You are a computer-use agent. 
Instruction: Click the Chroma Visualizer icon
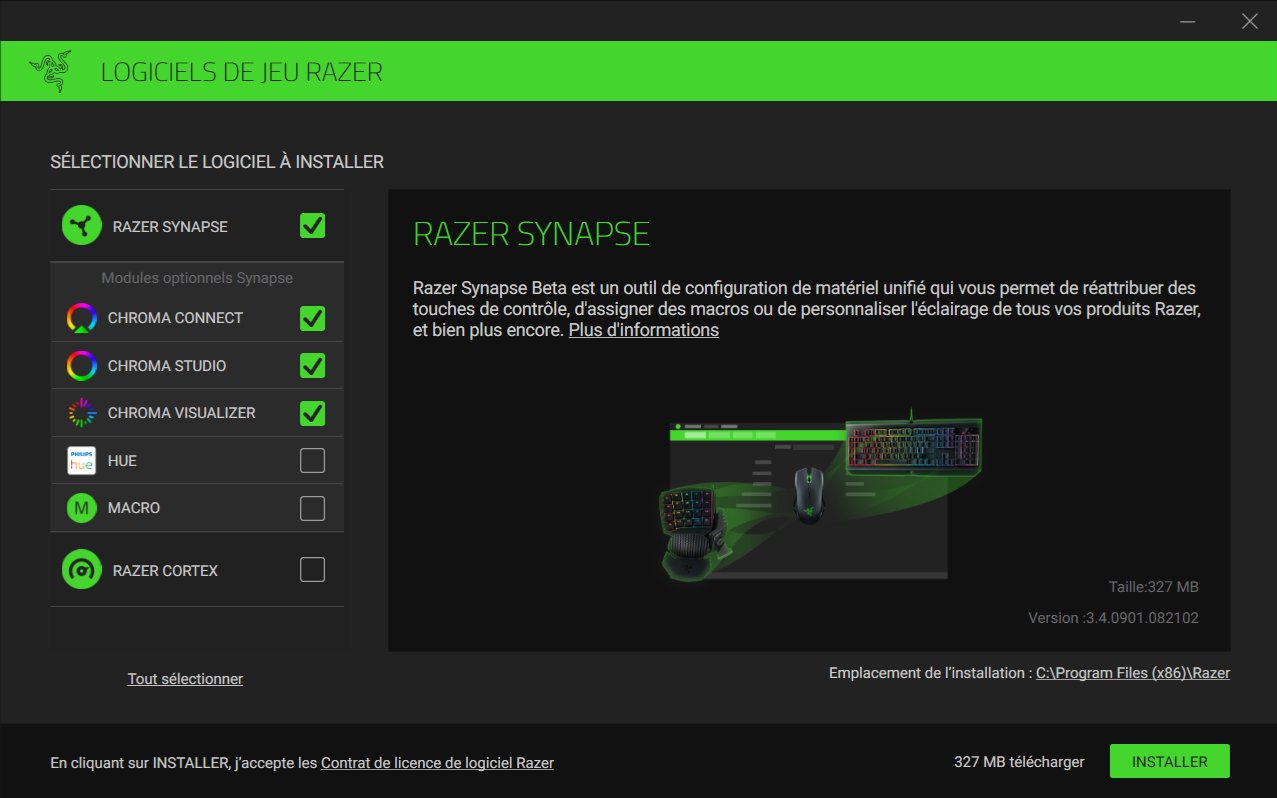[x=81, y=412]
